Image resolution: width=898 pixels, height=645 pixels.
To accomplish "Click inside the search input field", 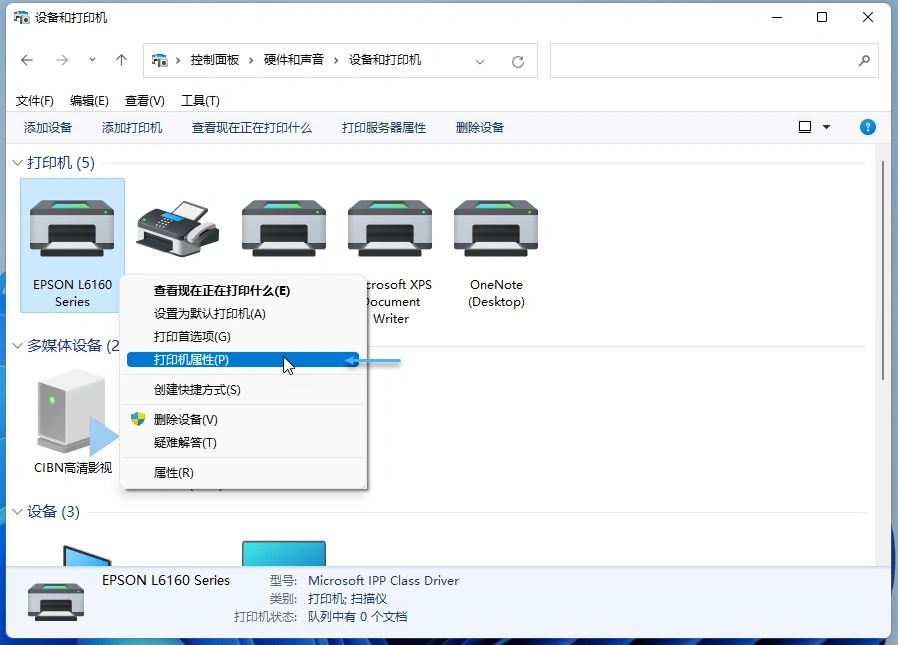I will 713,61.
